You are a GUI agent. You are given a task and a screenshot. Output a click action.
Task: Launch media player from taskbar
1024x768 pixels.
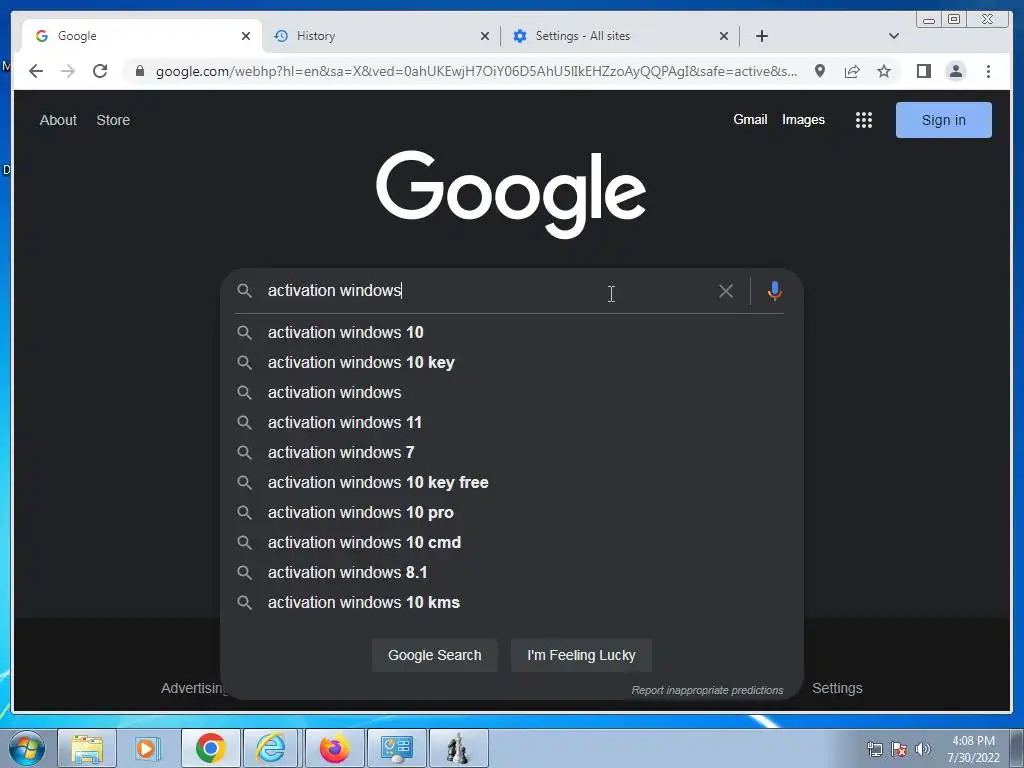pyautogui.click(x=148, y=748)
